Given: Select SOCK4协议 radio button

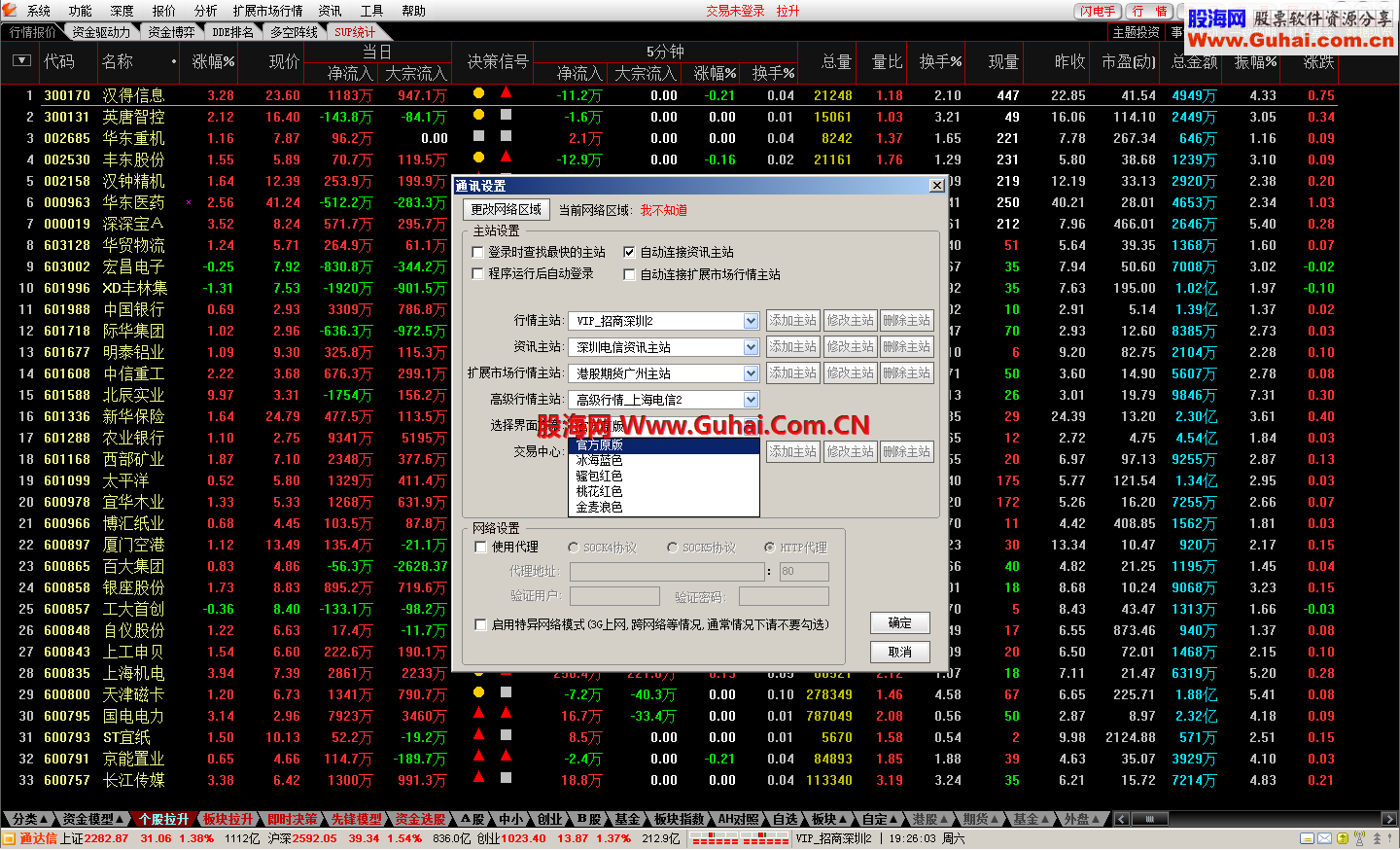Looking at the screenshot, I should pyautogui.click(x=574, y=548).
